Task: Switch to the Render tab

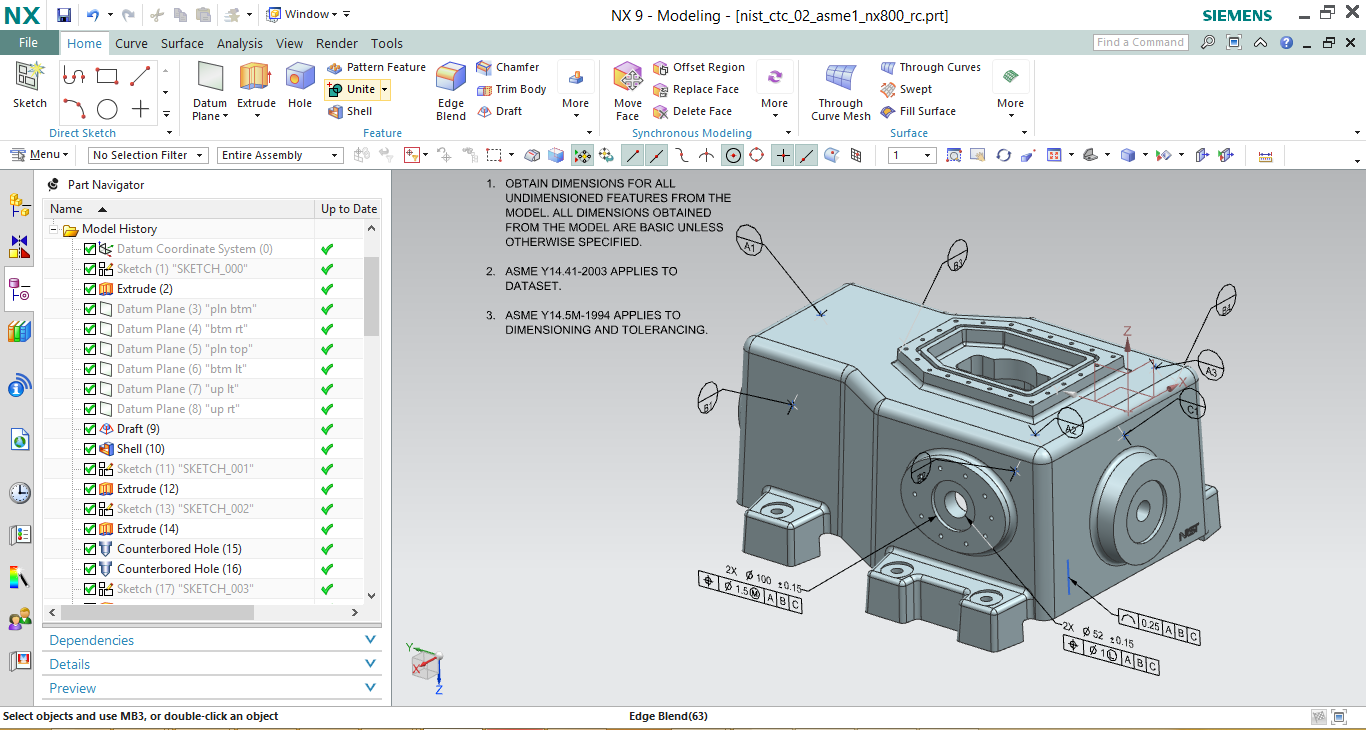Action: (x=337, y=43)
